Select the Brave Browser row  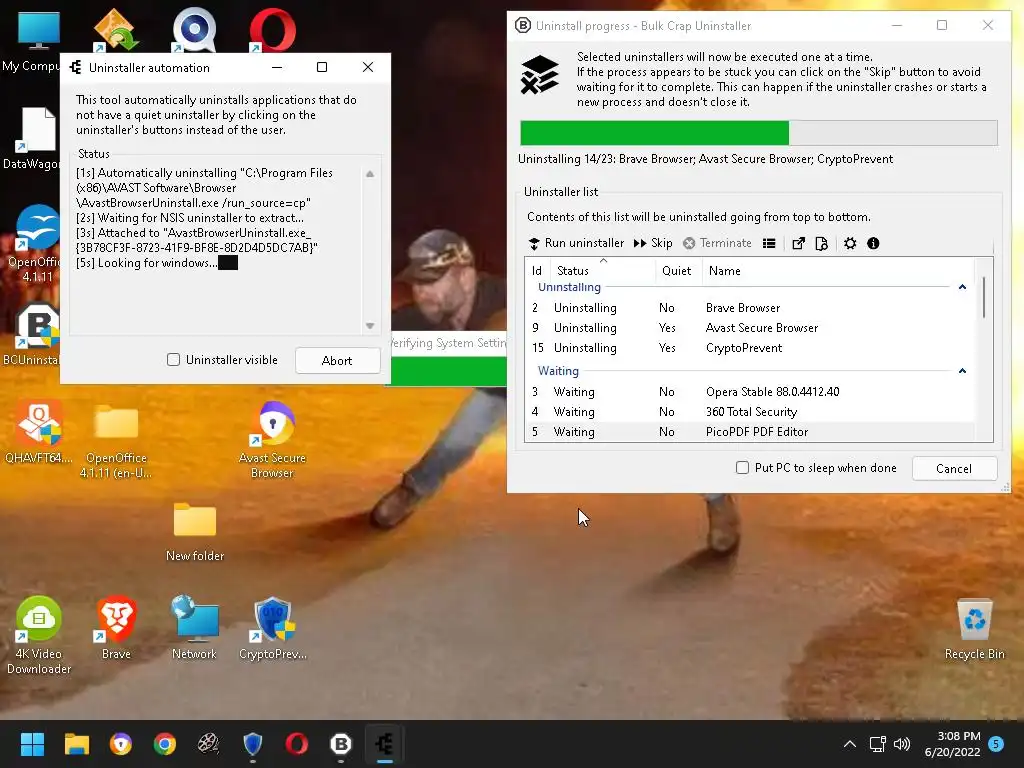[749, 308]
